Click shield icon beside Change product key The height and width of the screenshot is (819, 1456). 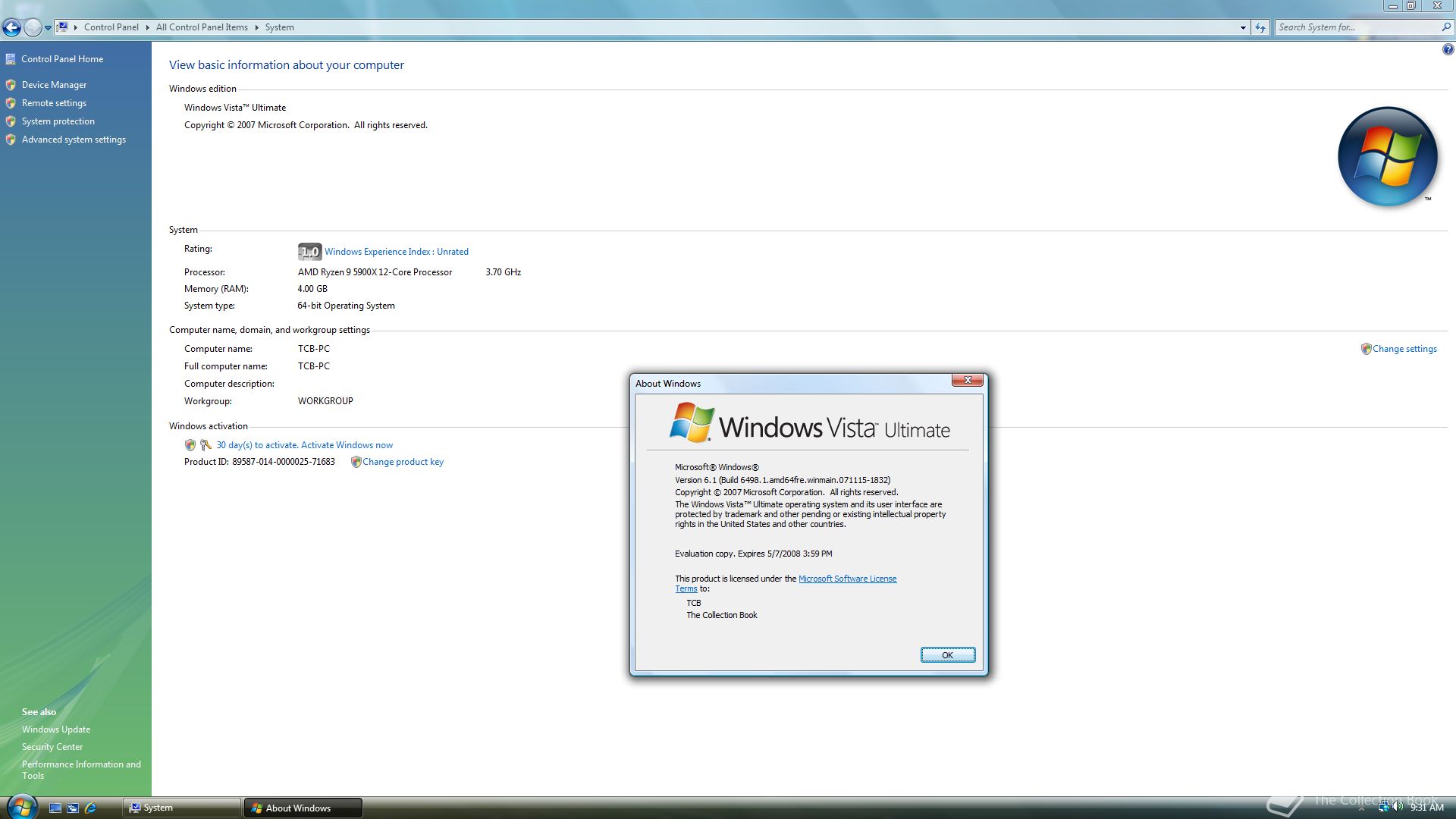[356, 462]
